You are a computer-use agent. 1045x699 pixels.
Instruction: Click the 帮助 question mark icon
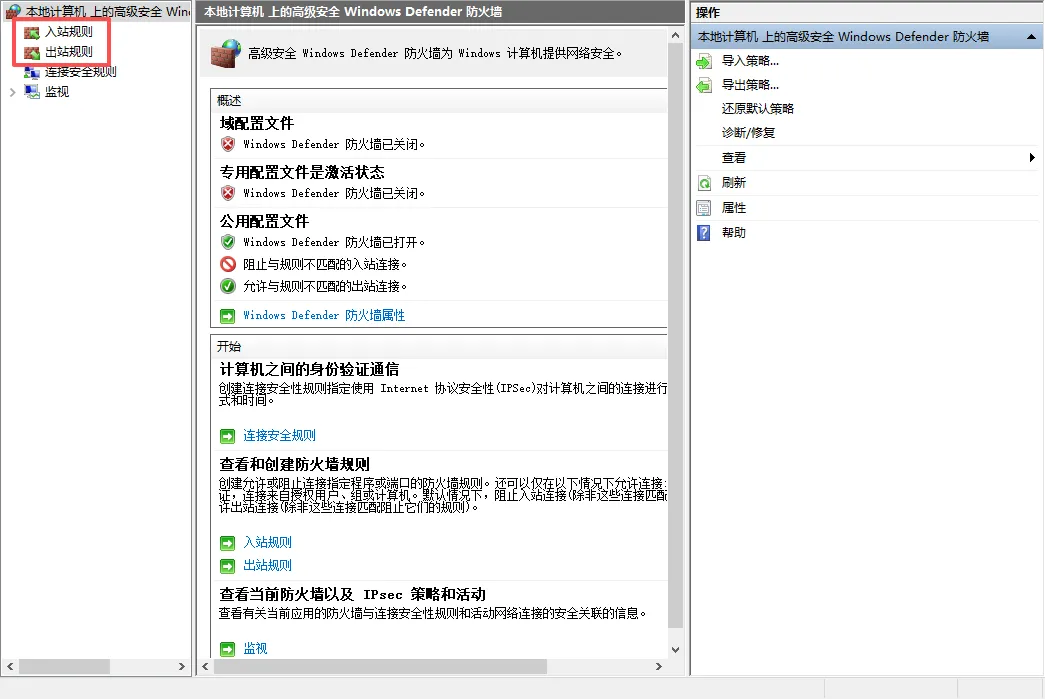click(x=704, y=233)
